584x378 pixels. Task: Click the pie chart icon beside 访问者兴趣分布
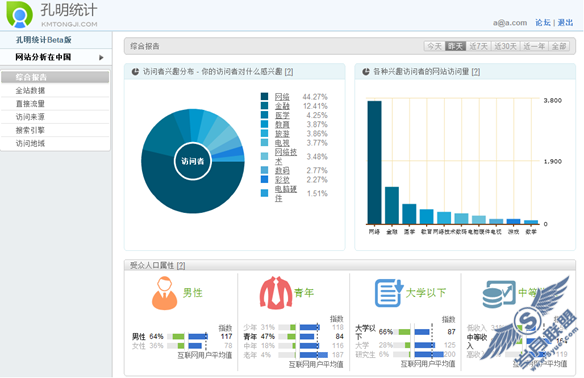[136, 72]
